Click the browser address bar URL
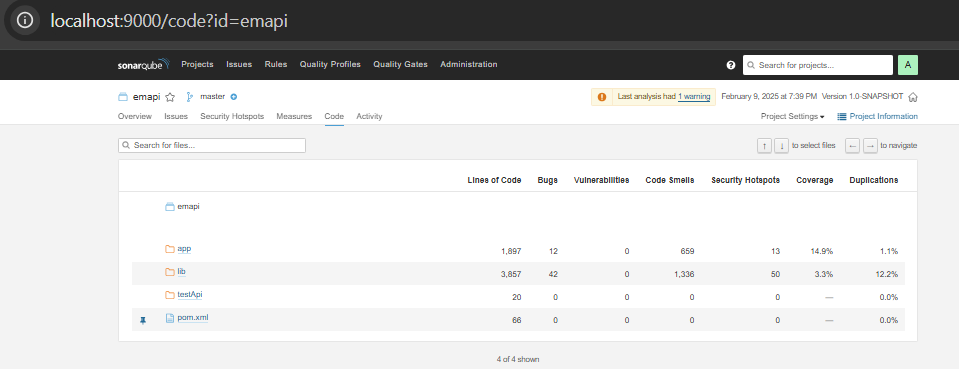This screenshot has height=369, width=959. pos(169,21)
